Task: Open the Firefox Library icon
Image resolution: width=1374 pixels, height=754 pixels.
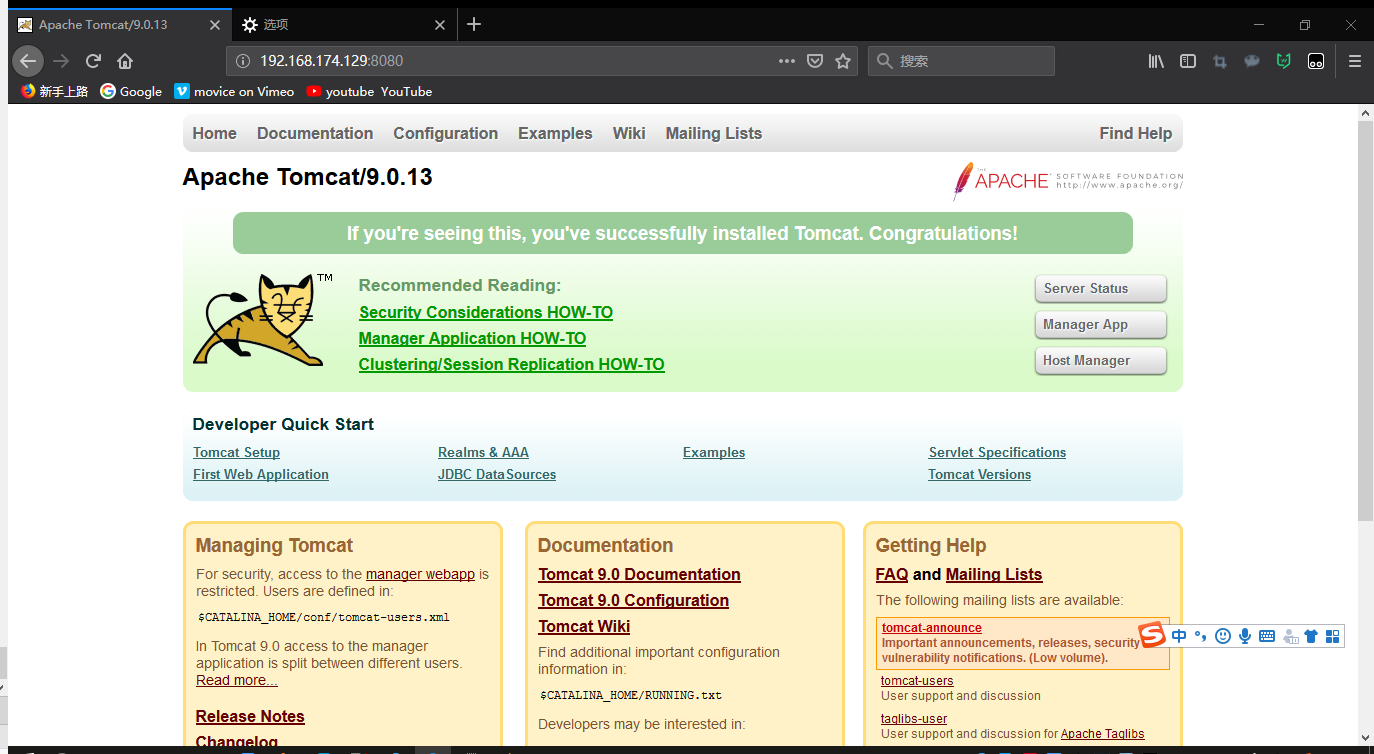Action: (1156, 61)
